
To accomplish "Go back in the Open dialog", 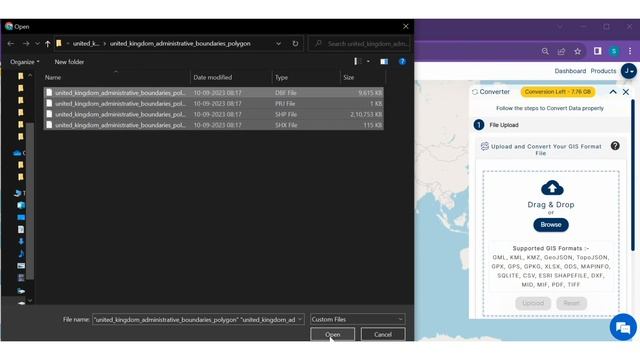I will pos(11,43).
